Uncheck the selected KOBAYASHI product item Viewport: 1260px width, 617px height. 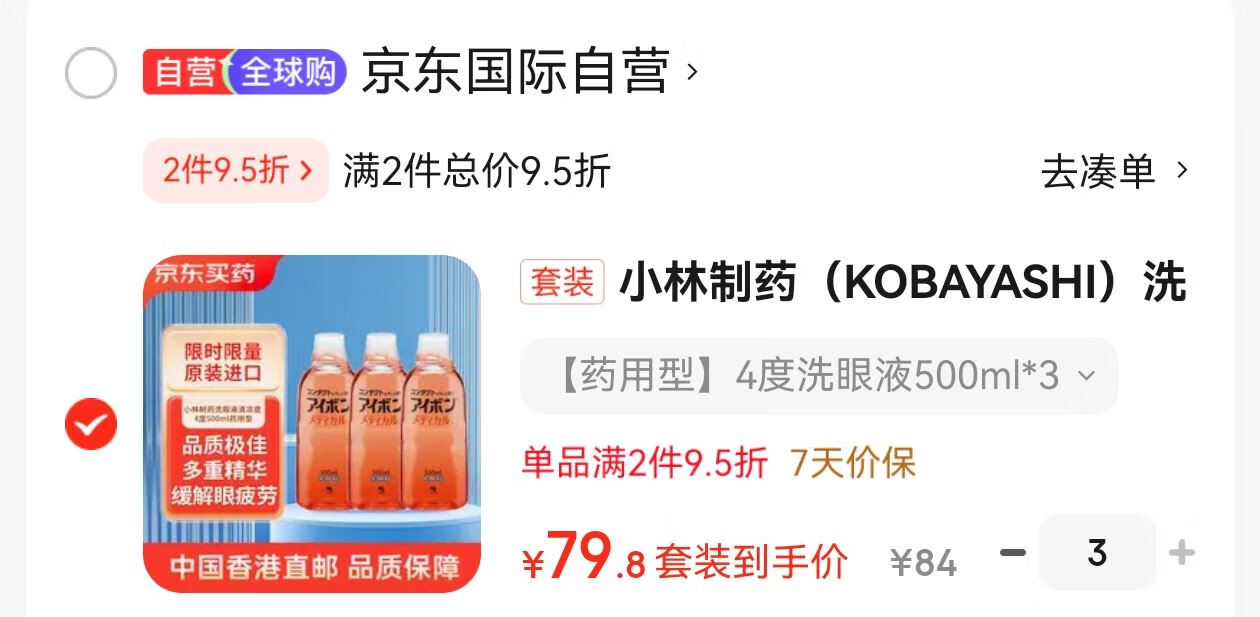(x=91, y=424)
